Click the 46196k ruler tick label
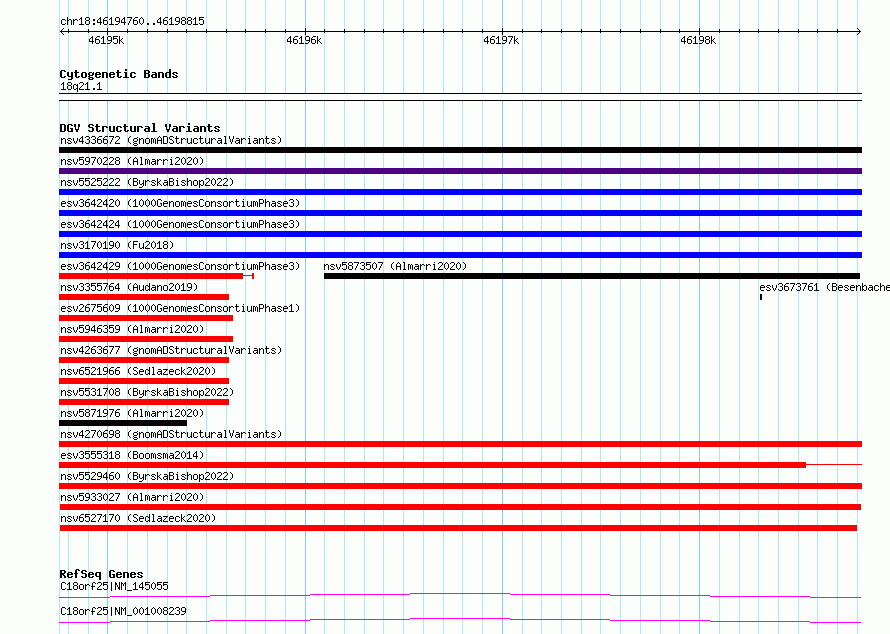Screen dimensions: 890x634 (x=304, y=40)
